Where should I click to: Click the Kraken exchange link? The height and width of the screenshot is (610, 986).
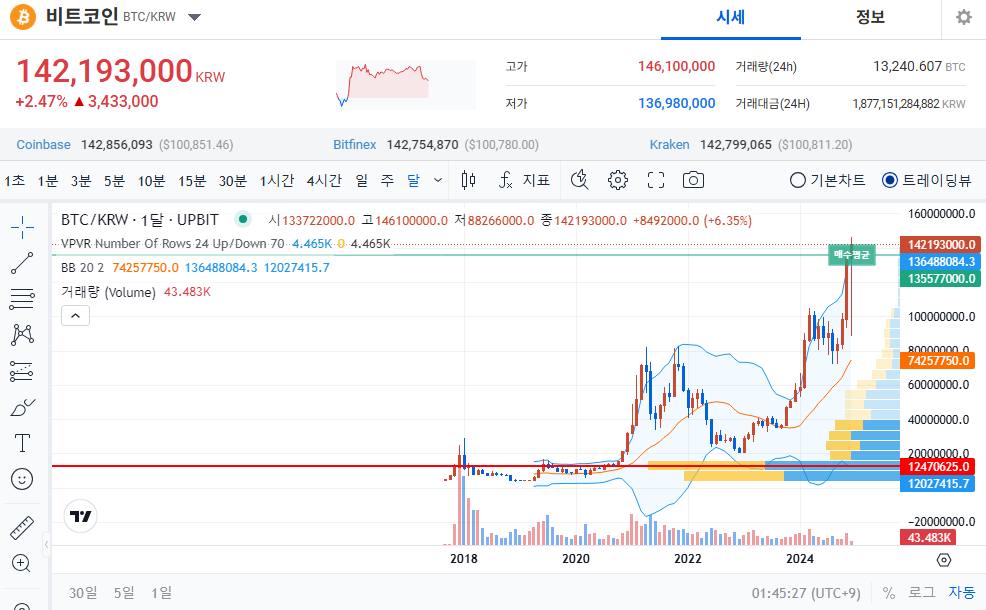click(670, 145)
